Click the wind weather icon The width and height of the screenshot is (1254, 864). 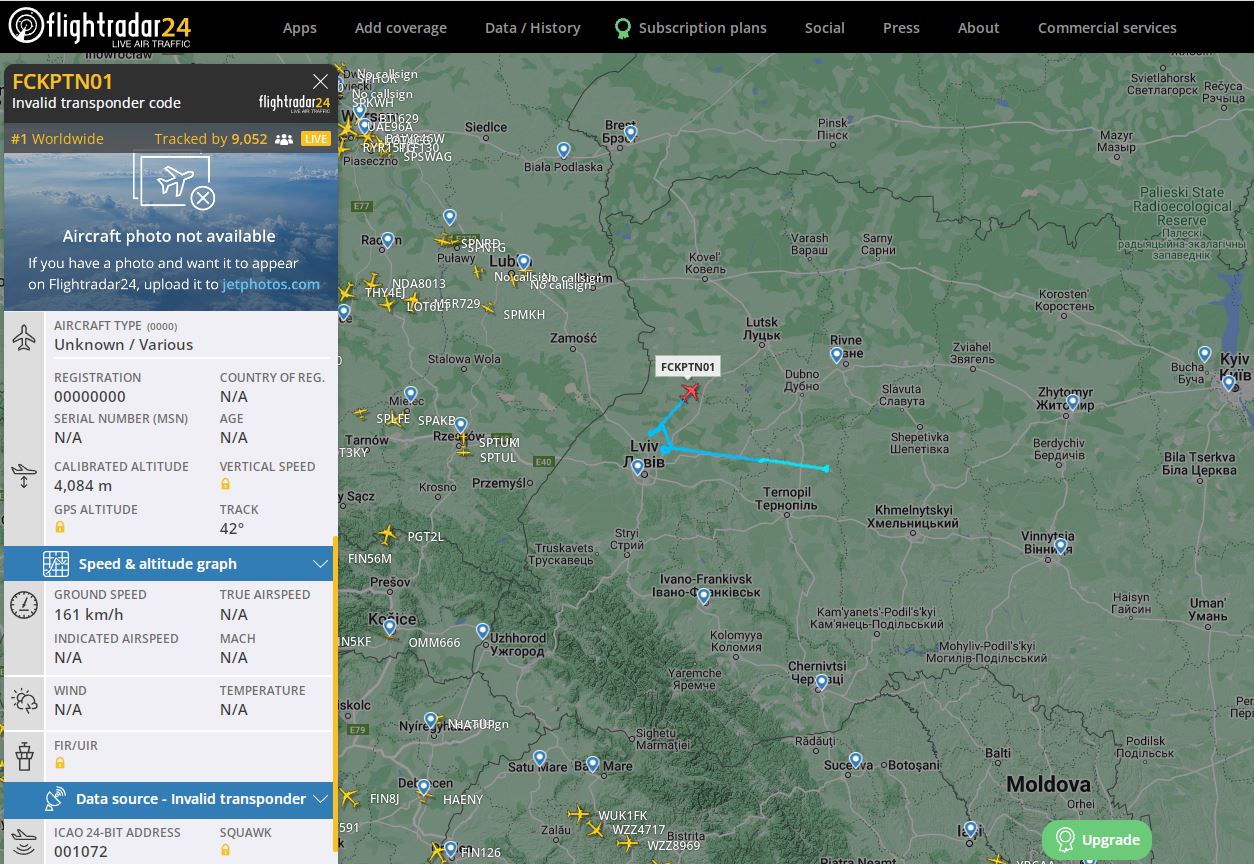pos(25,701)
